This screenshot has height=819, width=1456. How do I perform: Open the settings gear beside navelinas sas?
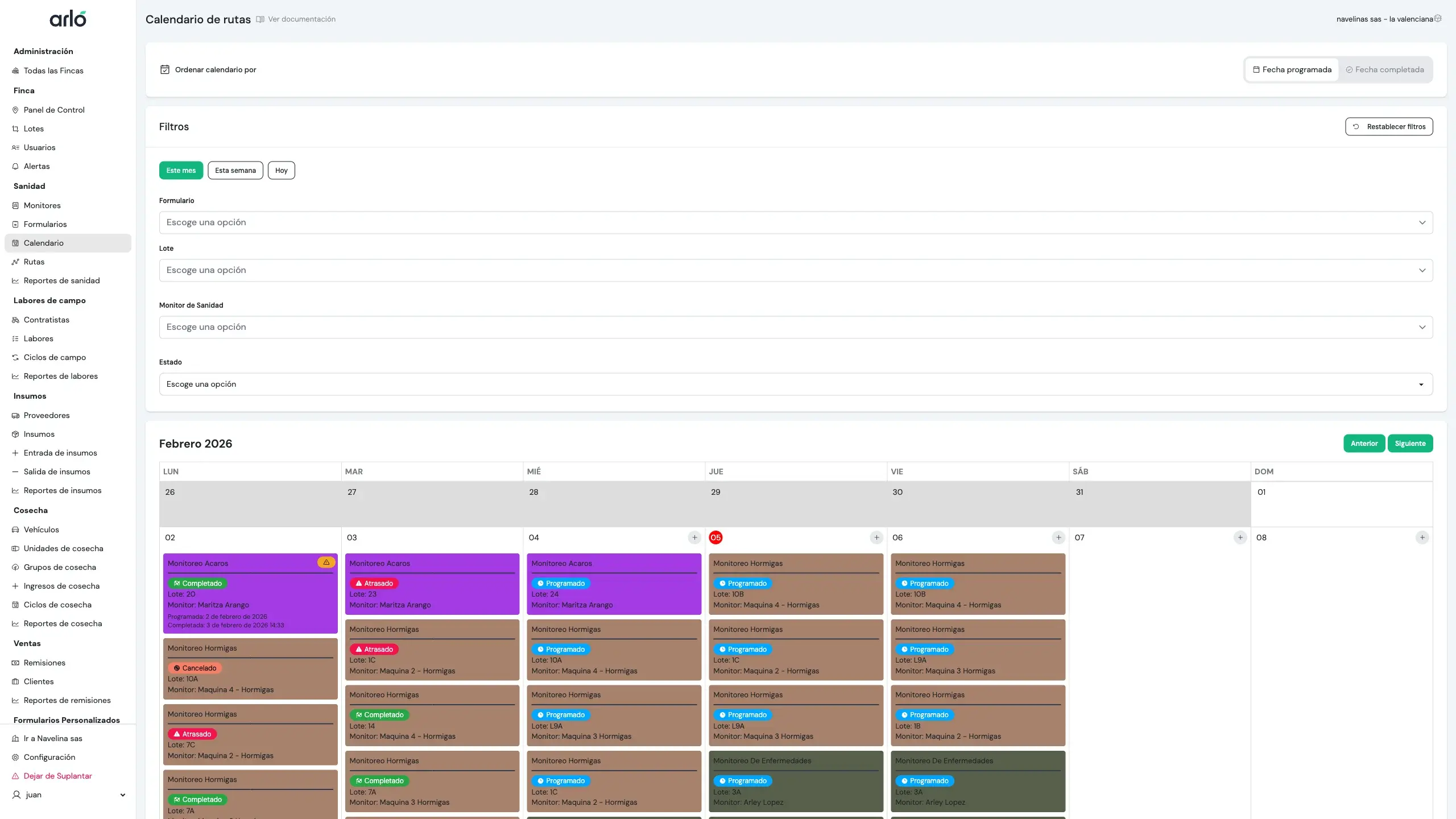[1438, 18]
